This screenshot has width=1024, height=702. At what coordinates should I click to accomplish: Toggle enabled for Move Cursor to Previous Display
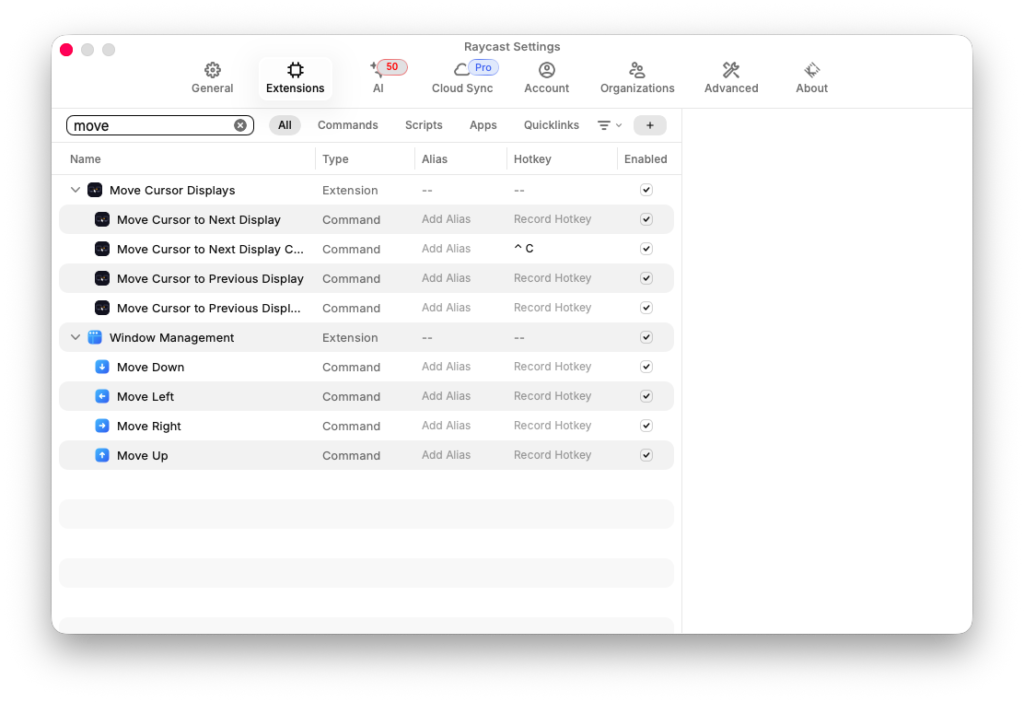pyautogui.click(x=646, y=278)
